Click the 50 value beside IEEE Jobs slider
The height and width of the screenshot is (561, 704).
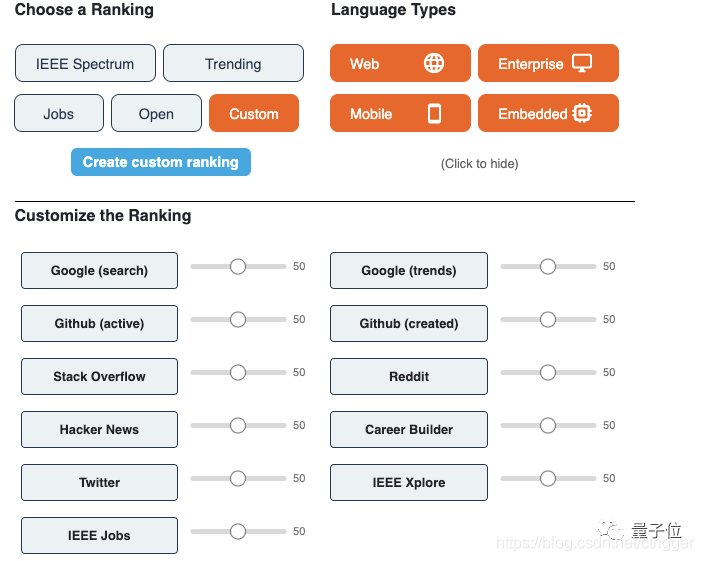299,531
